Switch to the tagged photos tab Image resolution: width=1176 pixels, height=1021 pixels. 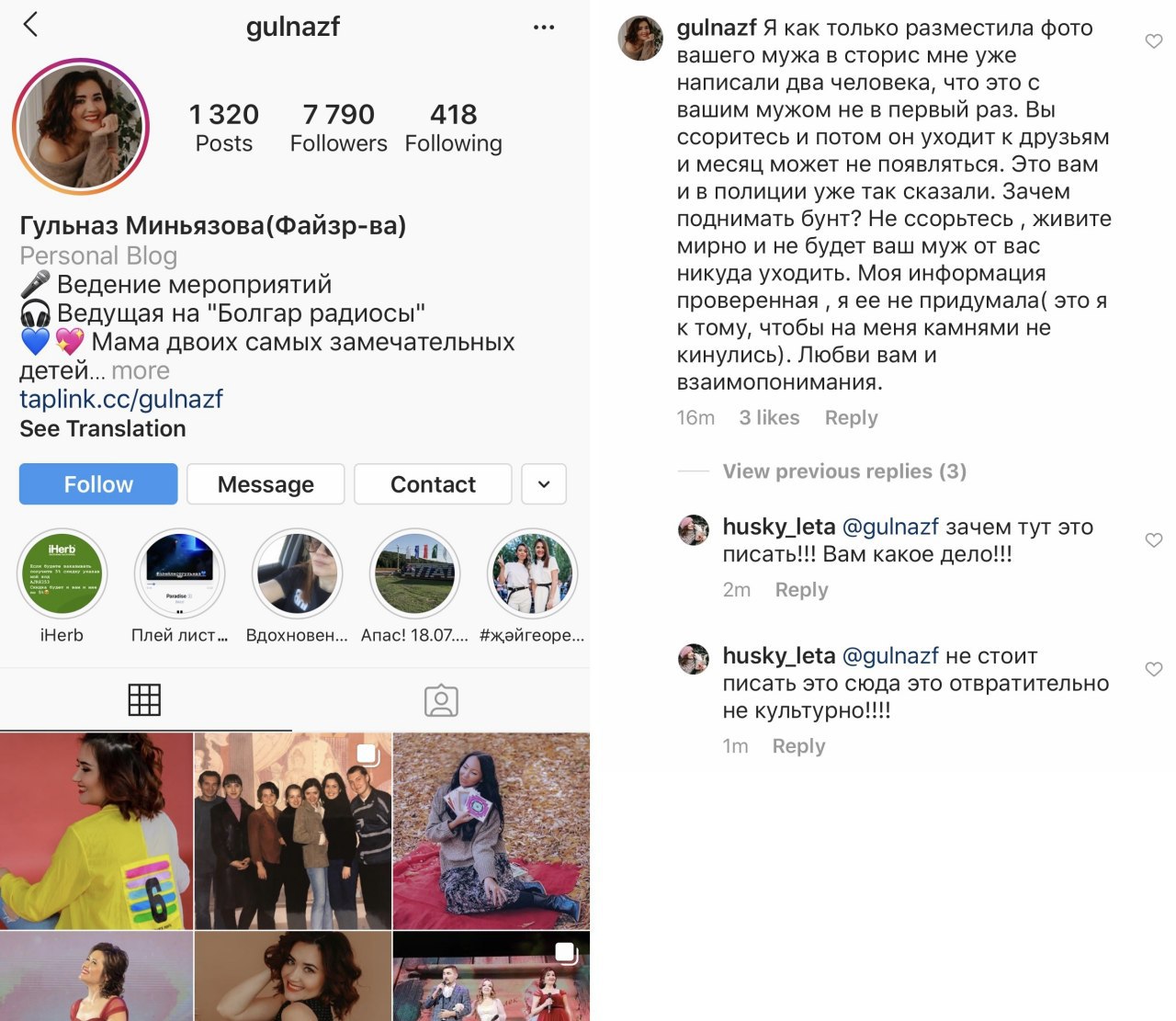[x=441, y=700]
